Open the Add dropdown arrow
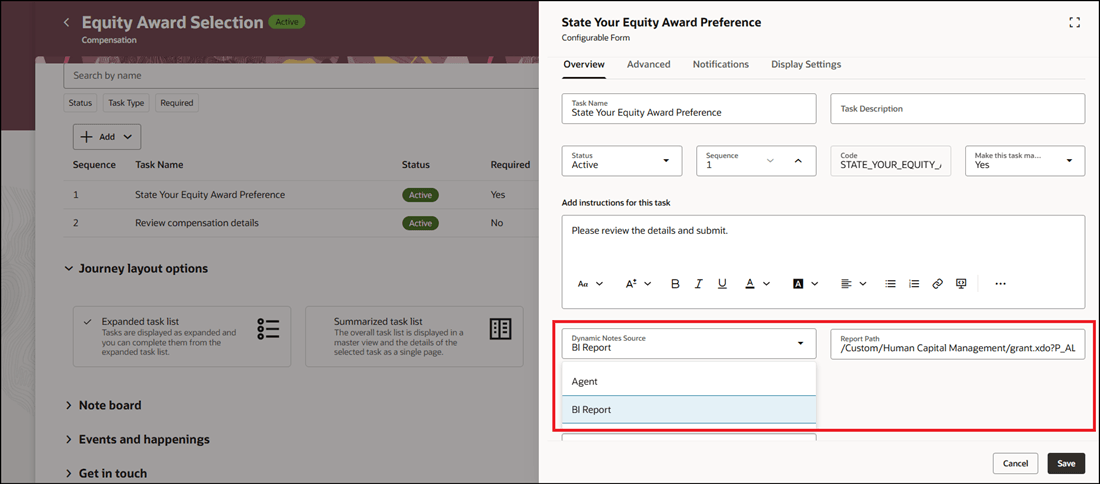1100x484 pixels. tap(127, 137)
